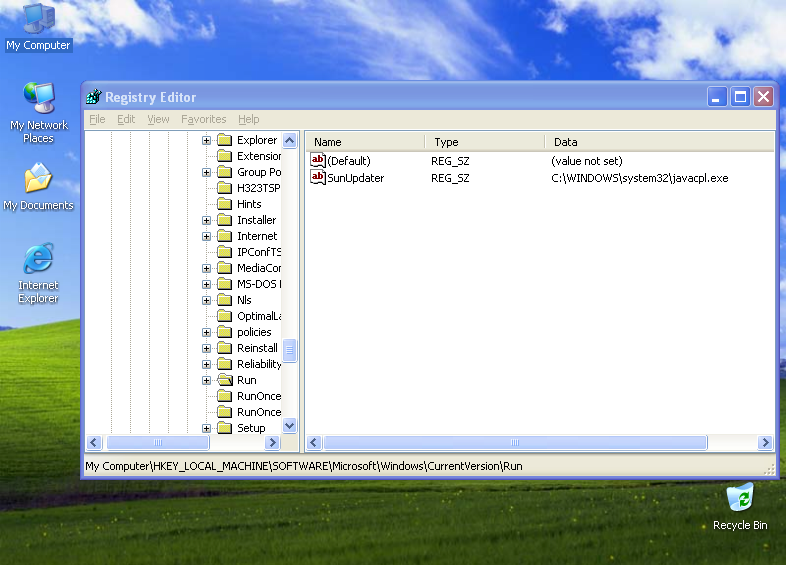The height and width of the screenshot is (565, 786).
Task: Click the policies folder icon
Action: (x=225, y=332)
